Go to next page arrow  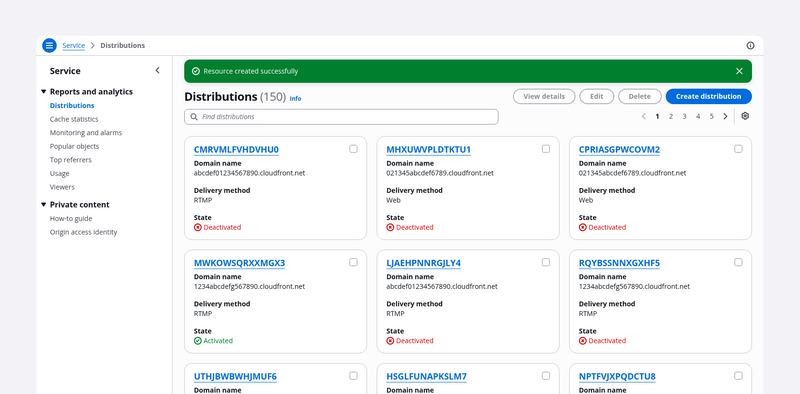coord(725,116)
